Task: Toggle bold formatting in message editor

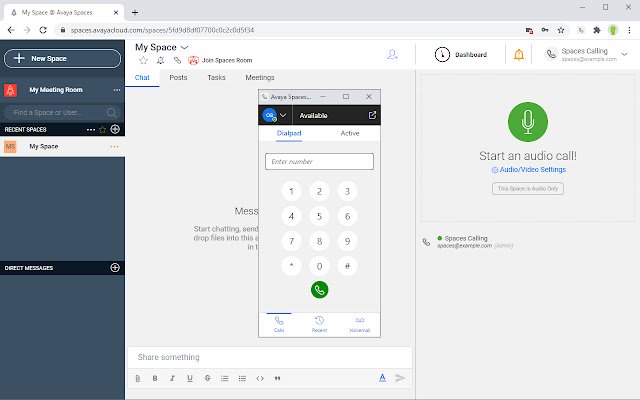Action: (155, 378)
